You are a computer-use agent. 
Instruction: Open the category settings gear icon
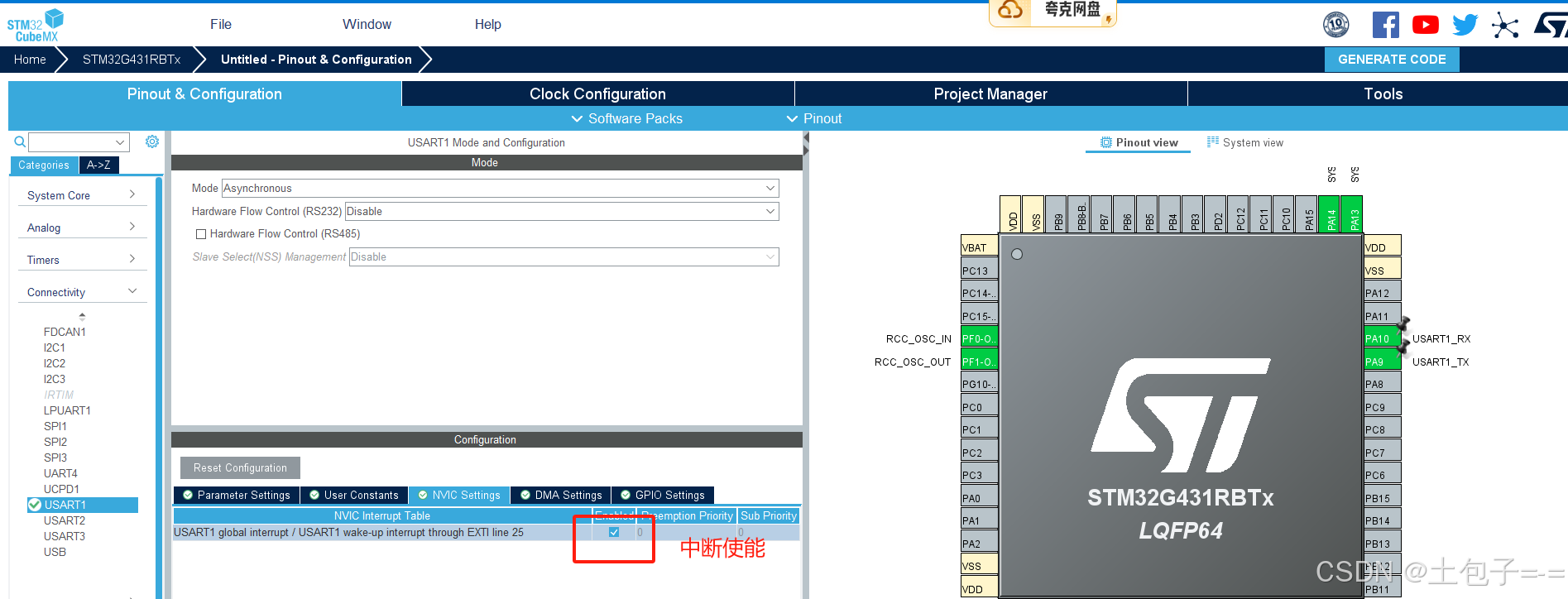[152, 141]
